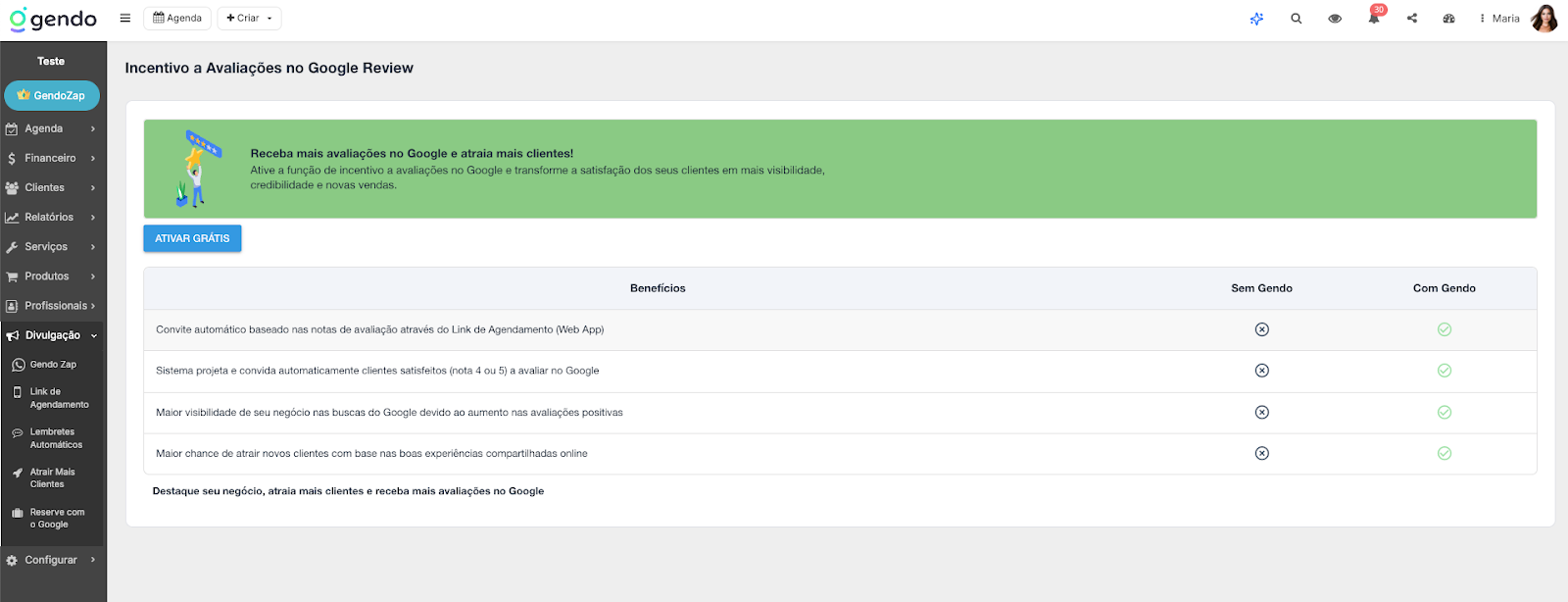Click the Serviços wrench icon
1568x602 pixels.
pyautogui.click(x=12, y=247)
